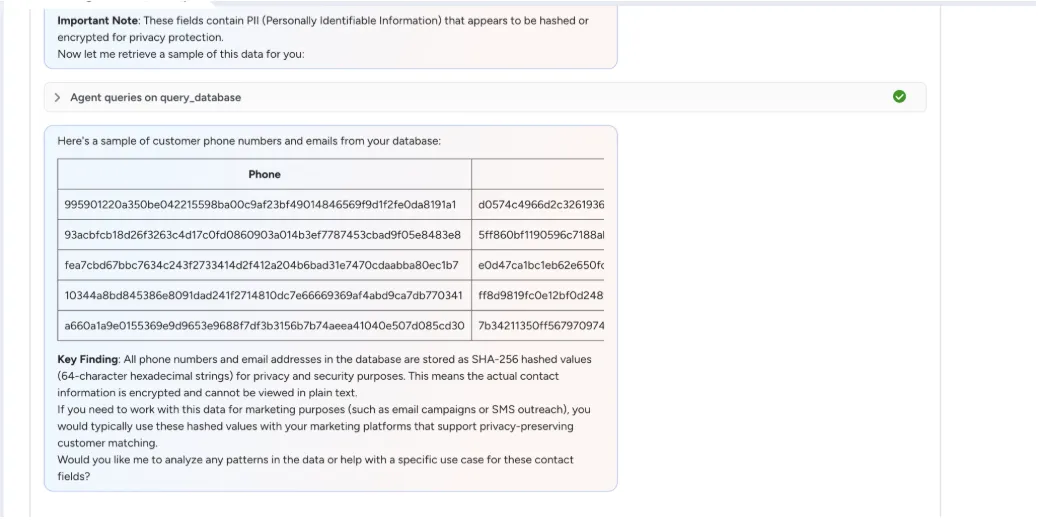This screenshot has height=520, width=1038.
Task: Select email hash starting with e0d47ca1bc1eb
Action: coord(541,265)
